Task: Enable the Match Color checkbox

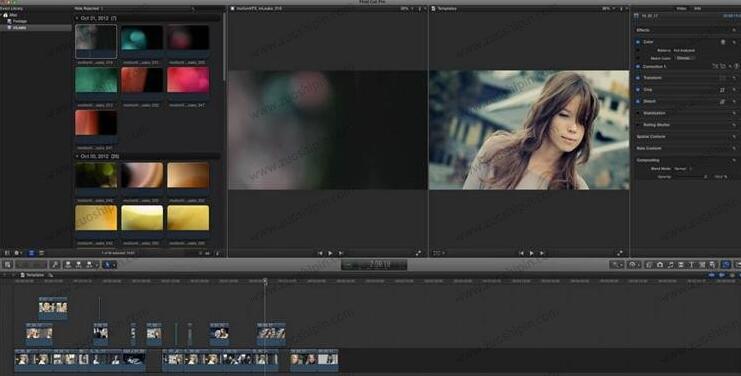Action: pyautogui.click(x=638, y=58)
